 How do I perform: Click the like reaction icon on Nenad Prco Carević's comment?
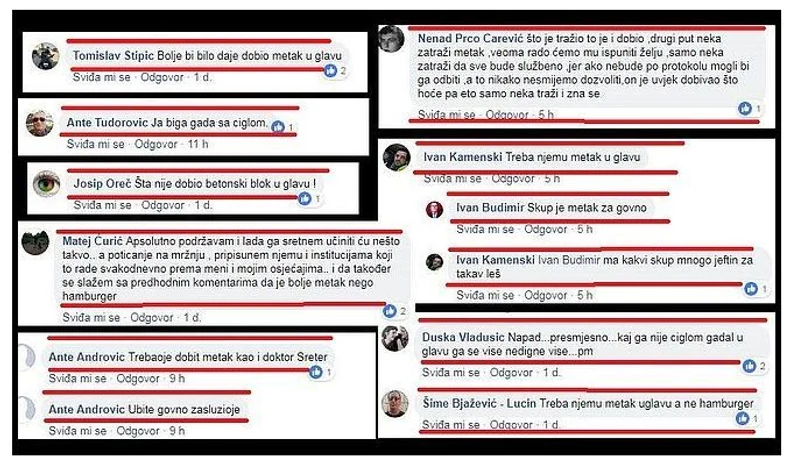[x=745, y=108]
